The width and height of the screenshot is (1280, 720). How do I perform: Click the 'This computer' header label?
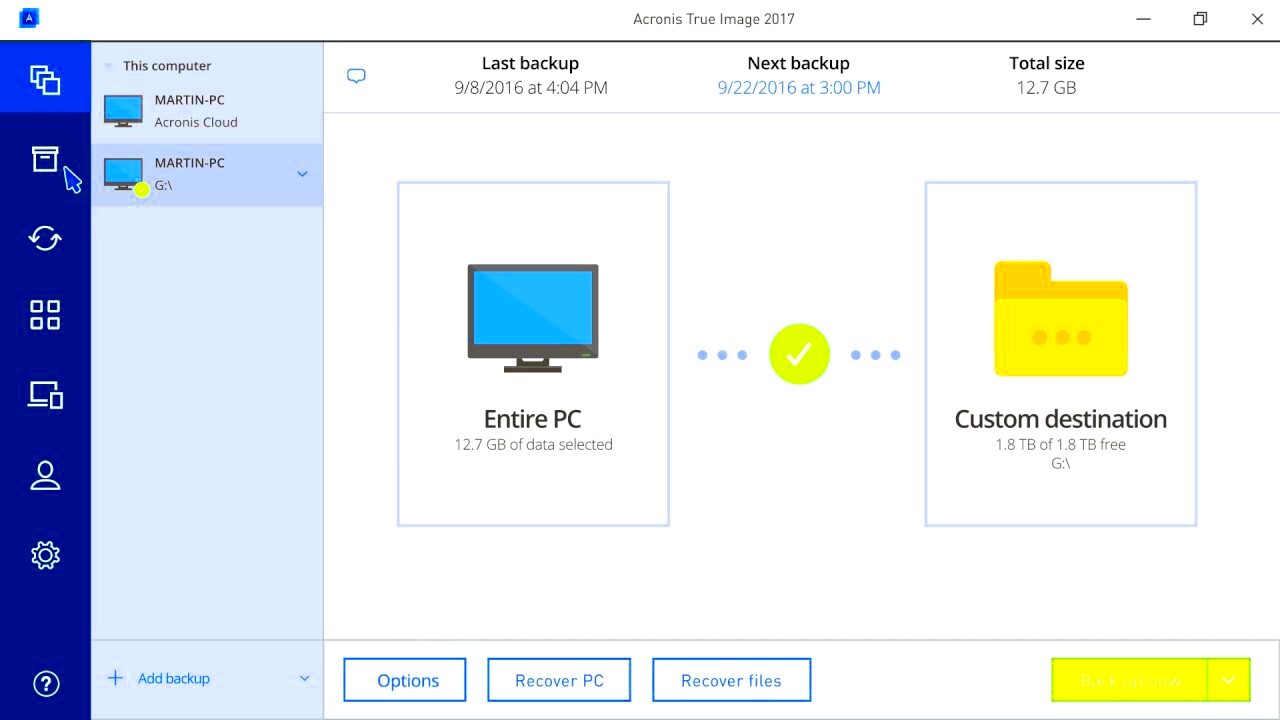[x=167, y=66]
